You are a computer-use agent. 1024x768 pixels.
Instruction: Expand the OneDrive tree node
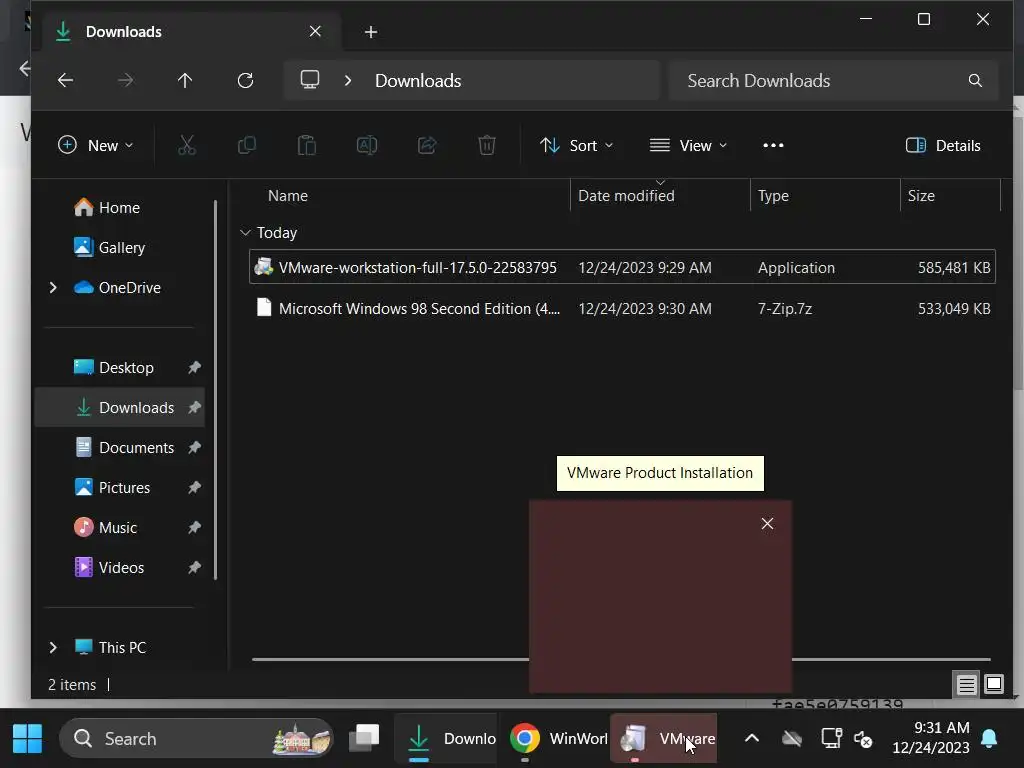pyautogui.click(x=53, y=287)
